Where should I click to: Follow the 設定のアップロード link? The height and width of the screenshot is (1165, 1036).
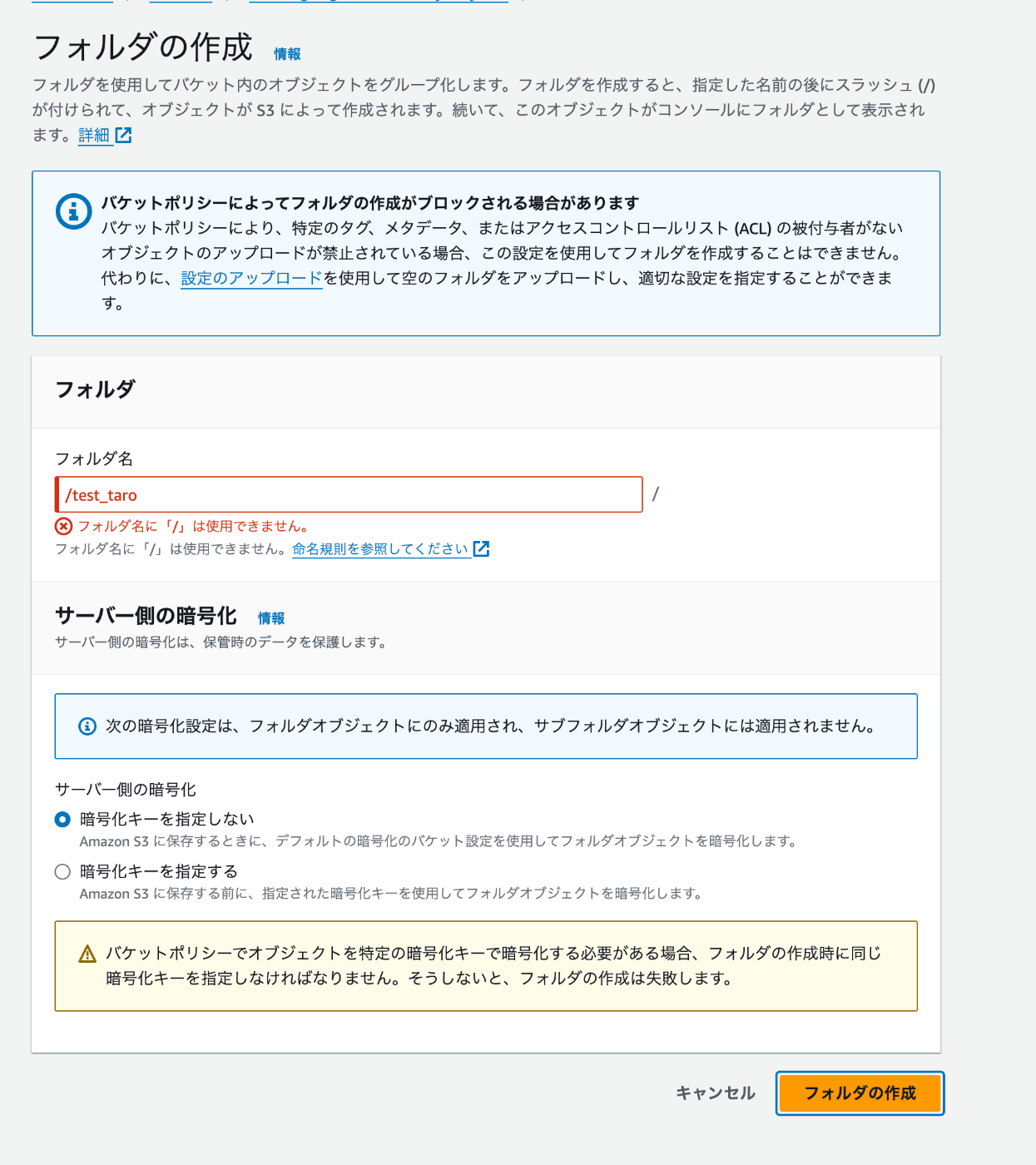click(251, 279)
